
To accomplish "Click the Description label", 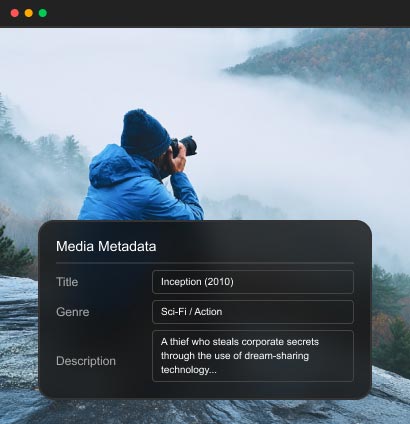I will [x=86, y=361].
